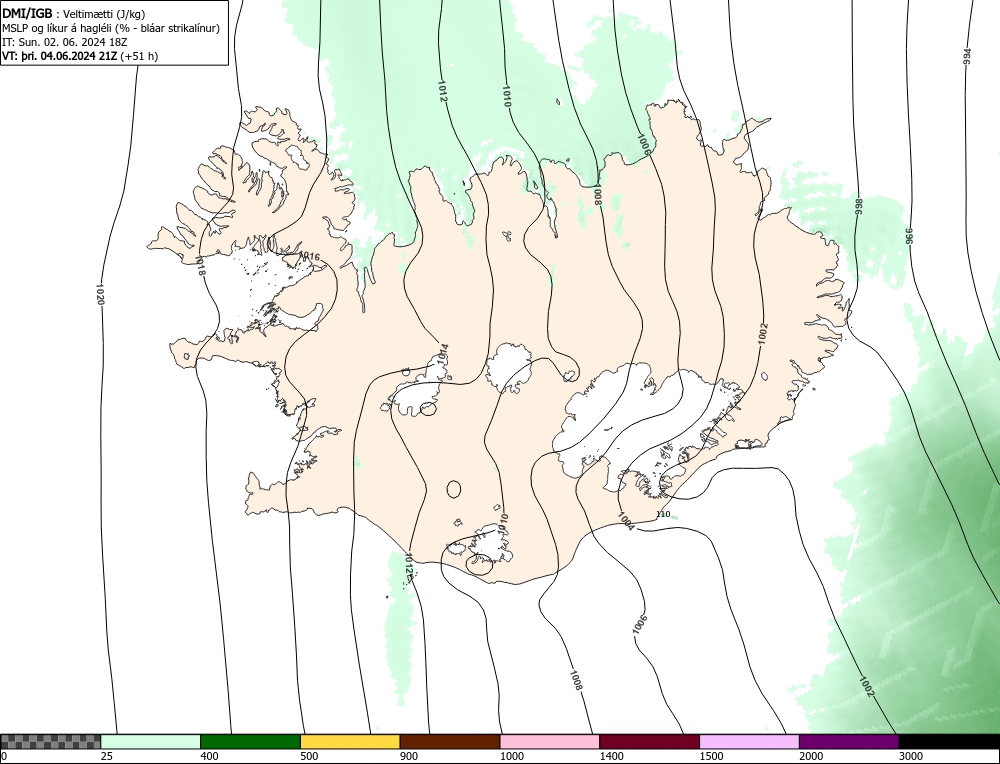Click the 994 isobar label
Viewport: 1000px width, 764px height.
click(x=967, y=57)
